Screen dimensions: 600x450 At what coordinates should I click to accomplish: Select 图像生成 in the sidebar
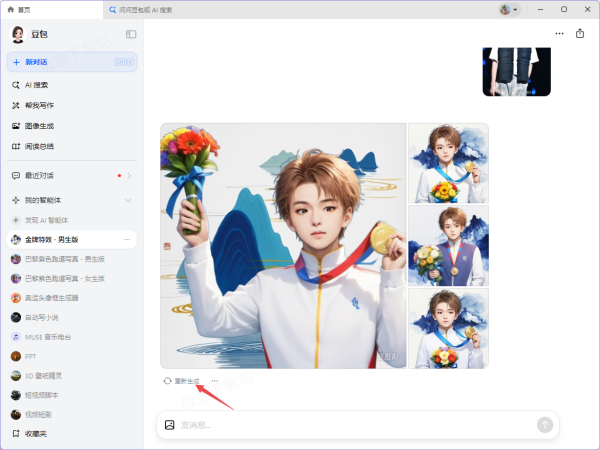click(39, 126)
